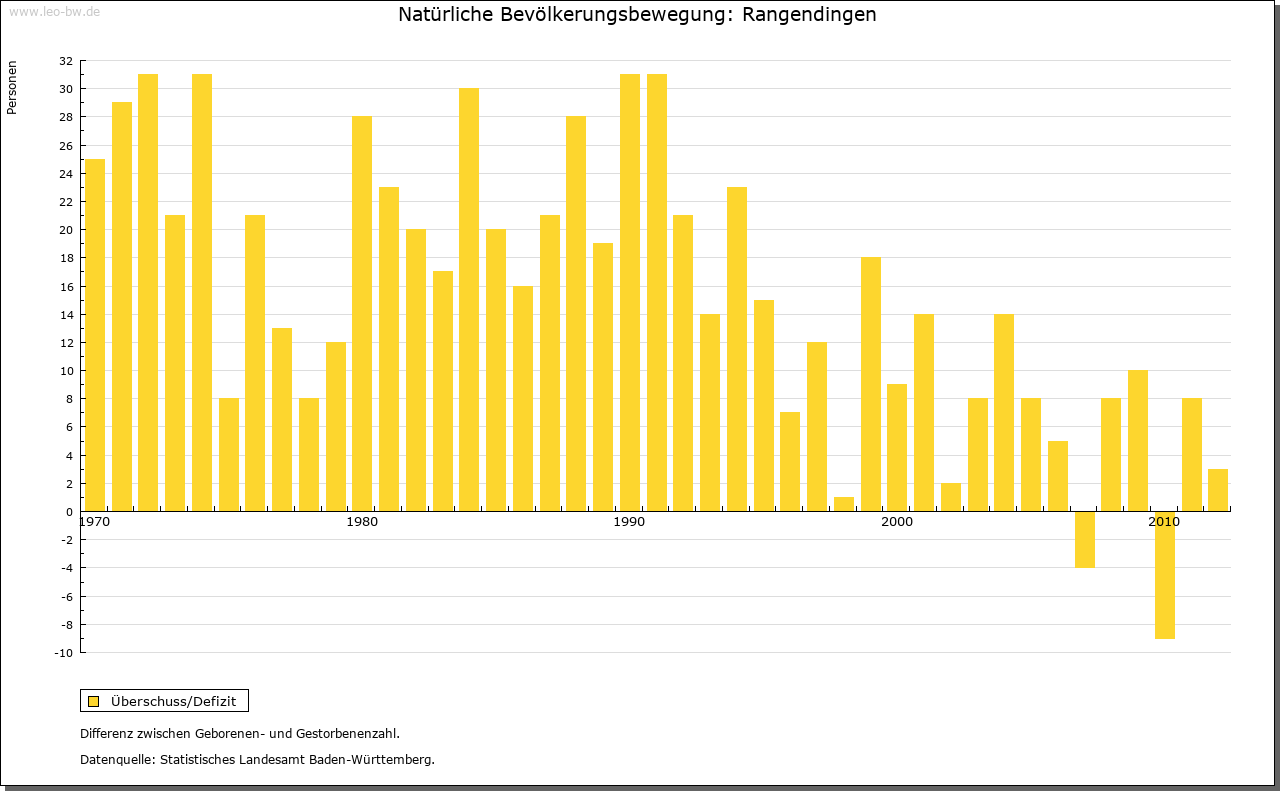Image resolution: width=1280 pixels, height=791 pixels.
Task: Click the yellow Überschuss/Defizit legend swatch
Action: coord(93,701)
